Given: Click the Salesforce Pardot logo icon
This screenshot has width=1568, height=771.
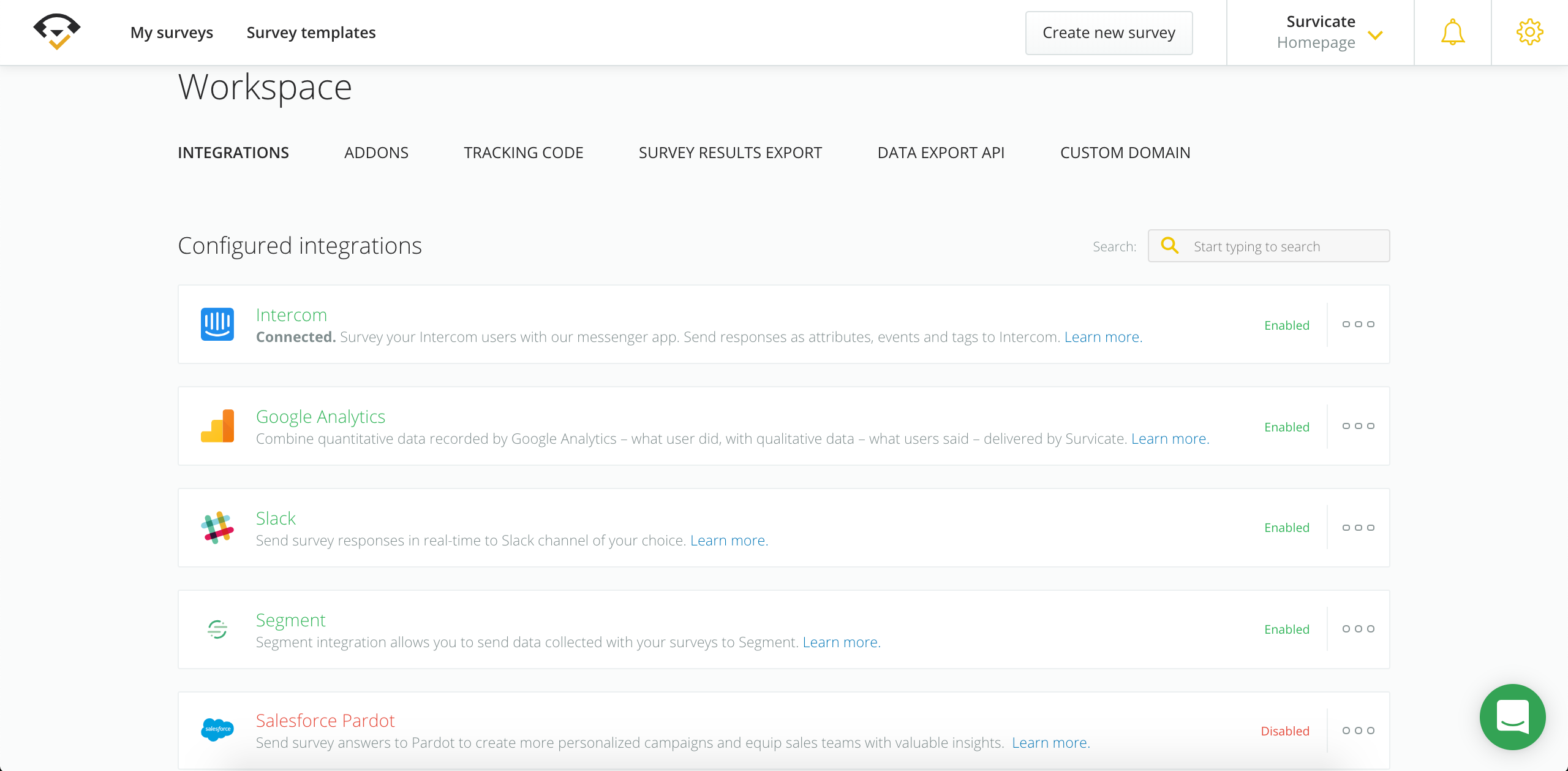Looking at the screenshot, I should [x=217, y=729].
